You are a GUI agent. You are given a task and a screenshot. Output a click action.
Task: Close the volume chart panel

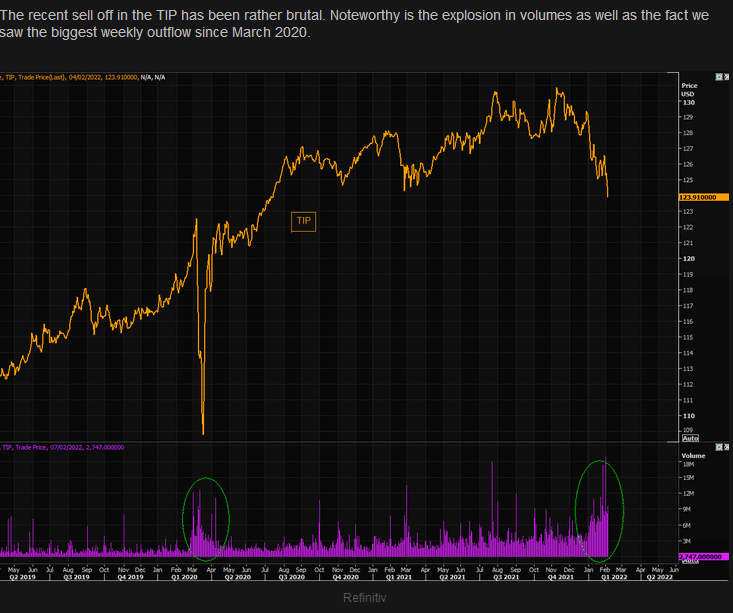tap(726, 447)
